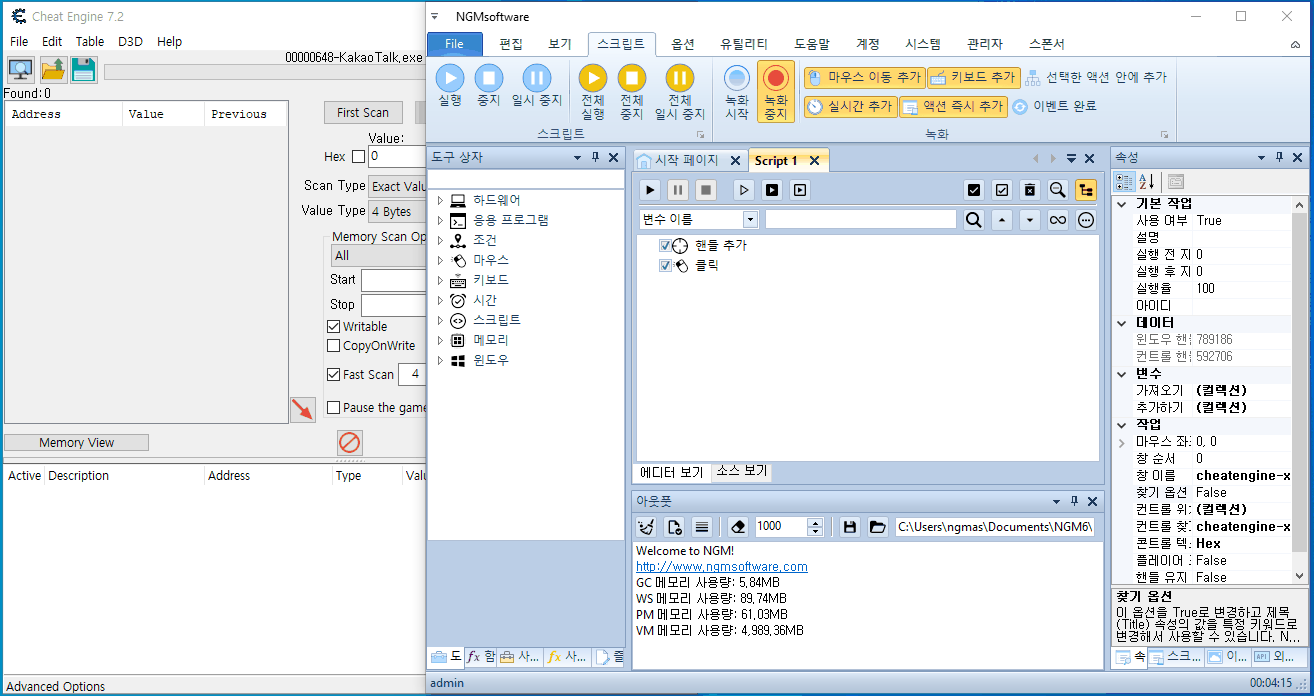
Task: Click the eraser icon in 아웃풋 panel
Action: (738, 526)
